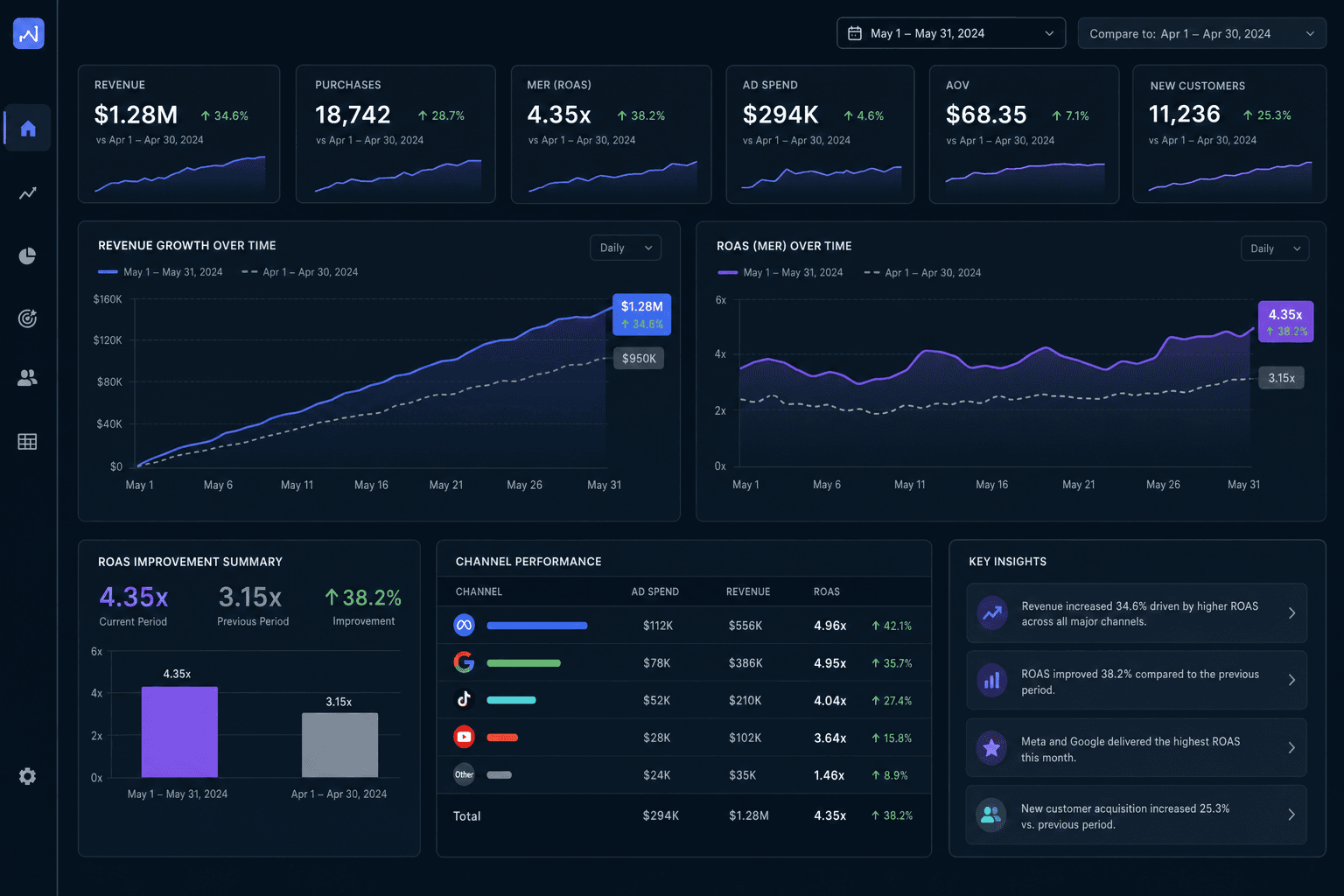The width and height of the screenshot is (1344, 896).
Task: Open the Compare to date range dropdown
Action: click(1202, 33)
